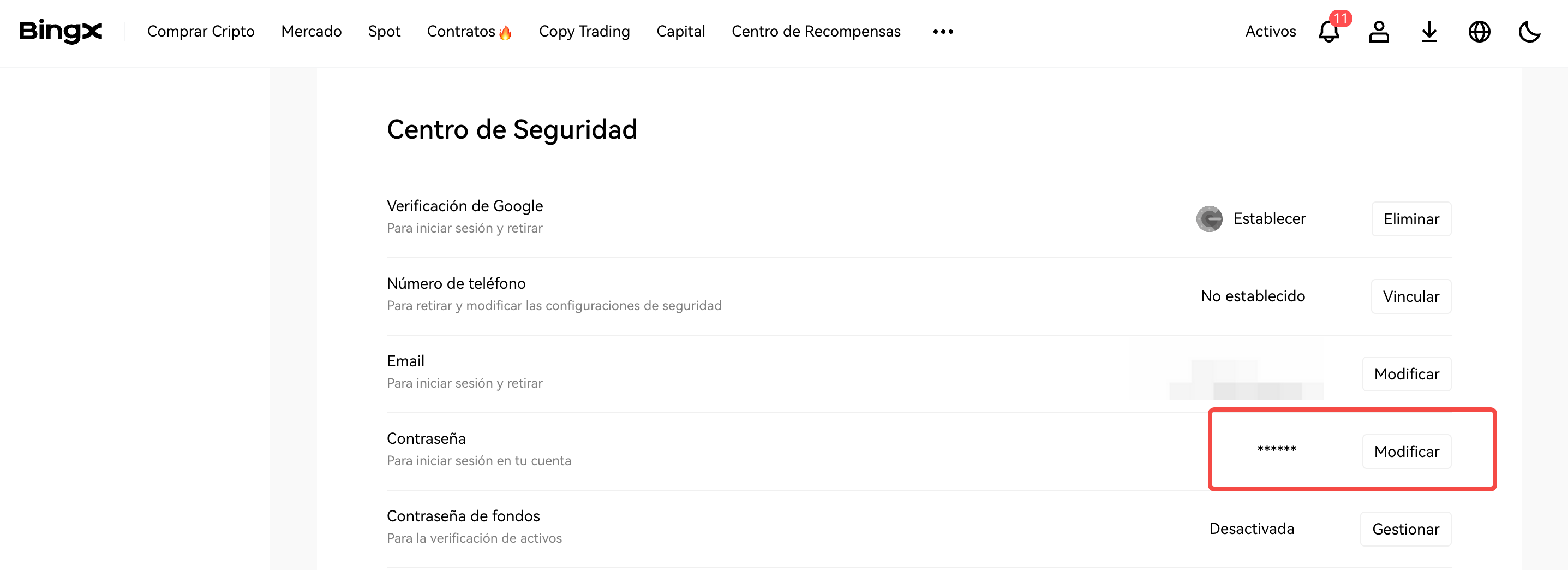Open Capital menu item
Screen dimensions: 1568x570
tap(680, 32)
